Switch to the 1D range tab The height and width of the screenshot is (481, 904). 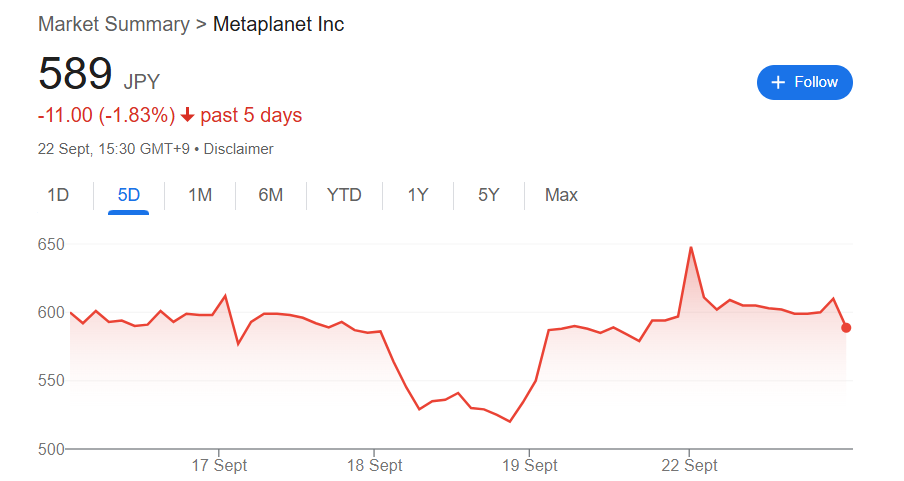coord(58,195)
